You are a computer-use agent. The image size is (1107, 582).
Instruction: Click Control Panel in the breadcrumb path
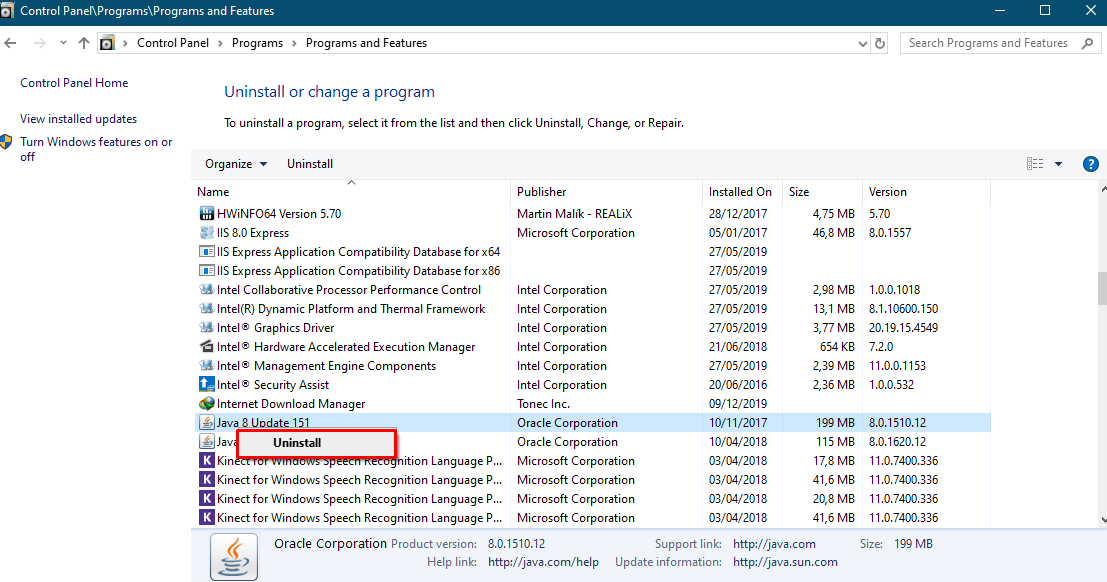tap(173, 43)
